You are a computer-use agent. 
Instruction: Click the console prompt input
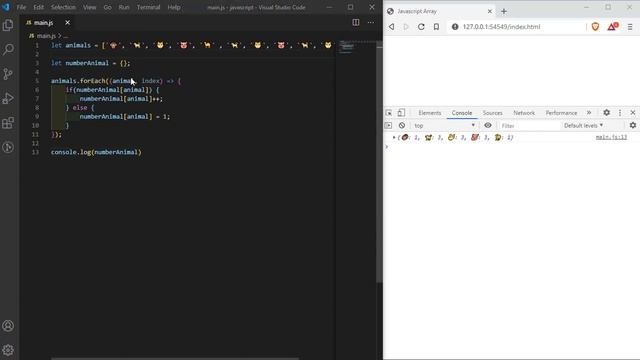510,147
